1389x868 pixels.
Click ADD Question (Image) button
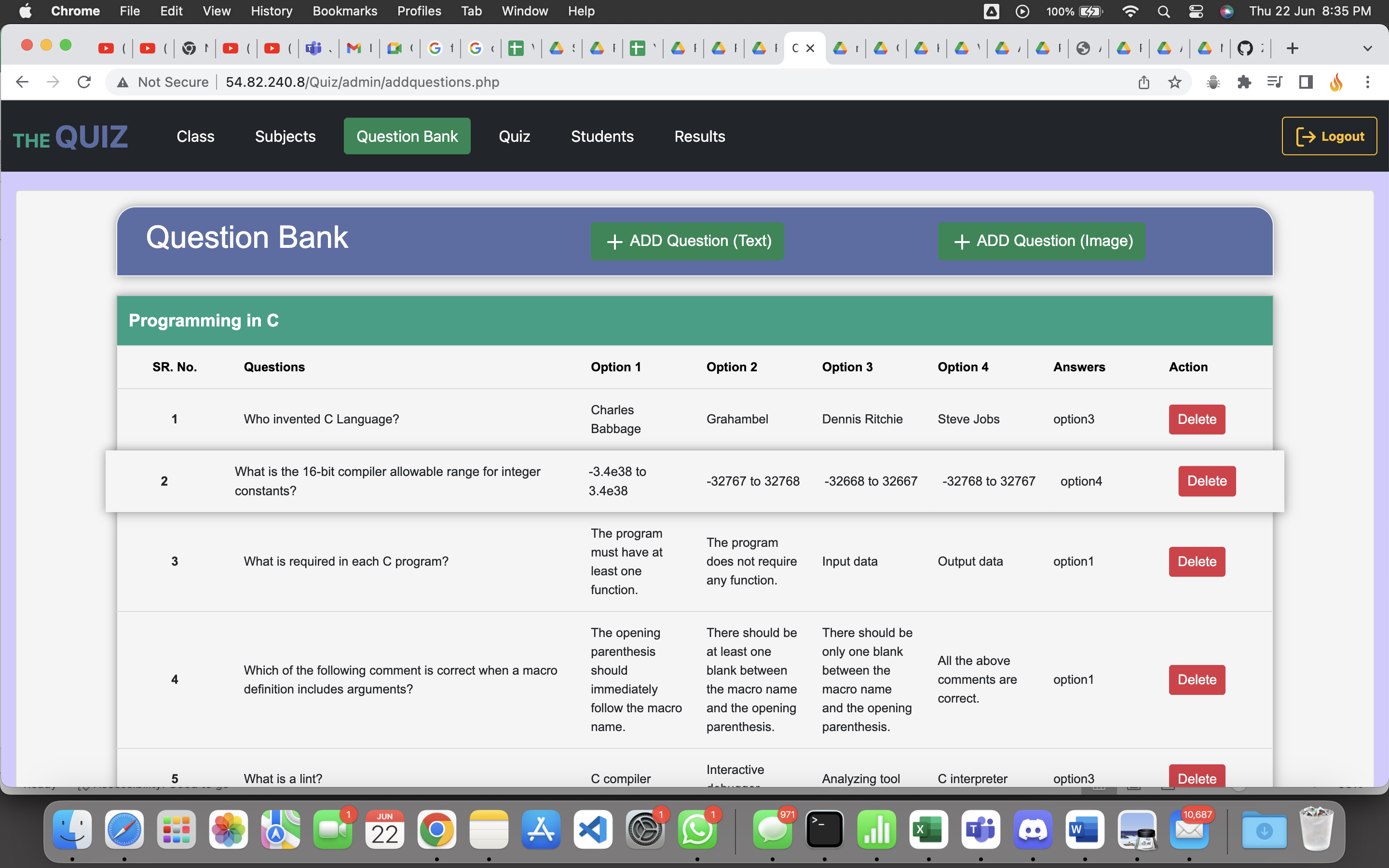(1041, 241)
